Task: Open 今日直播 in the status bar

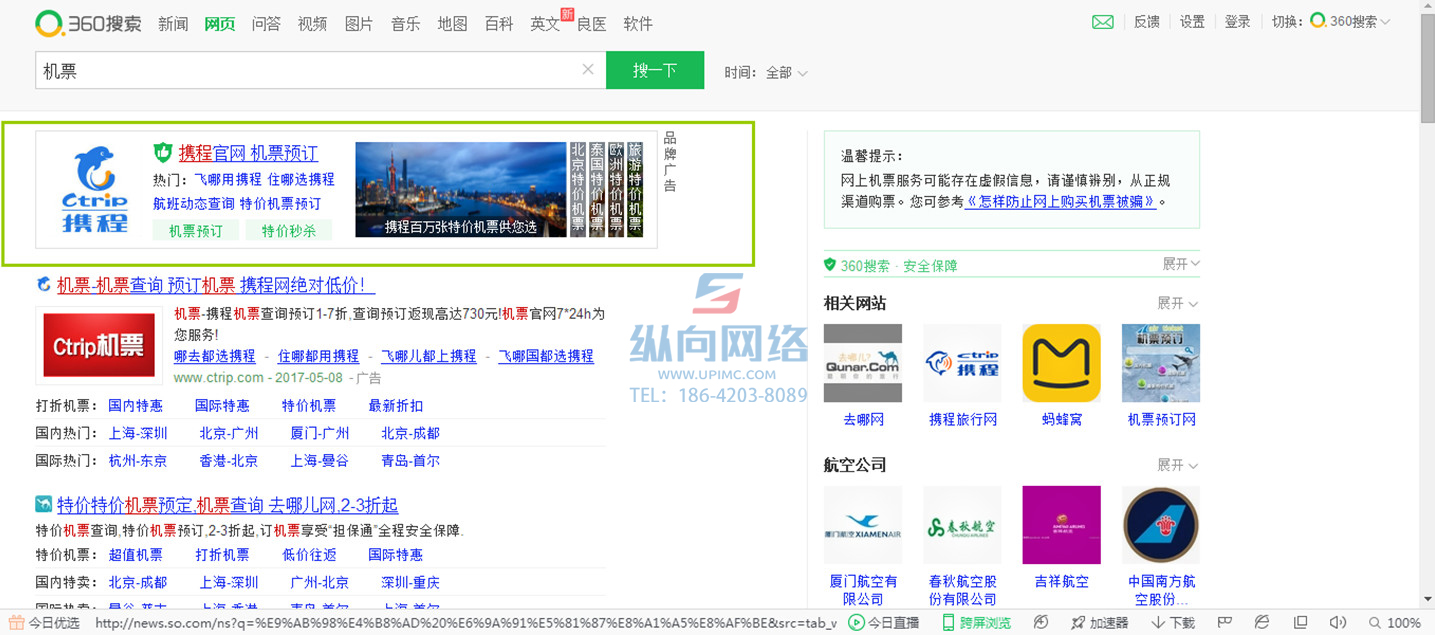Action: pyautogui.click(x=884, y=623)
